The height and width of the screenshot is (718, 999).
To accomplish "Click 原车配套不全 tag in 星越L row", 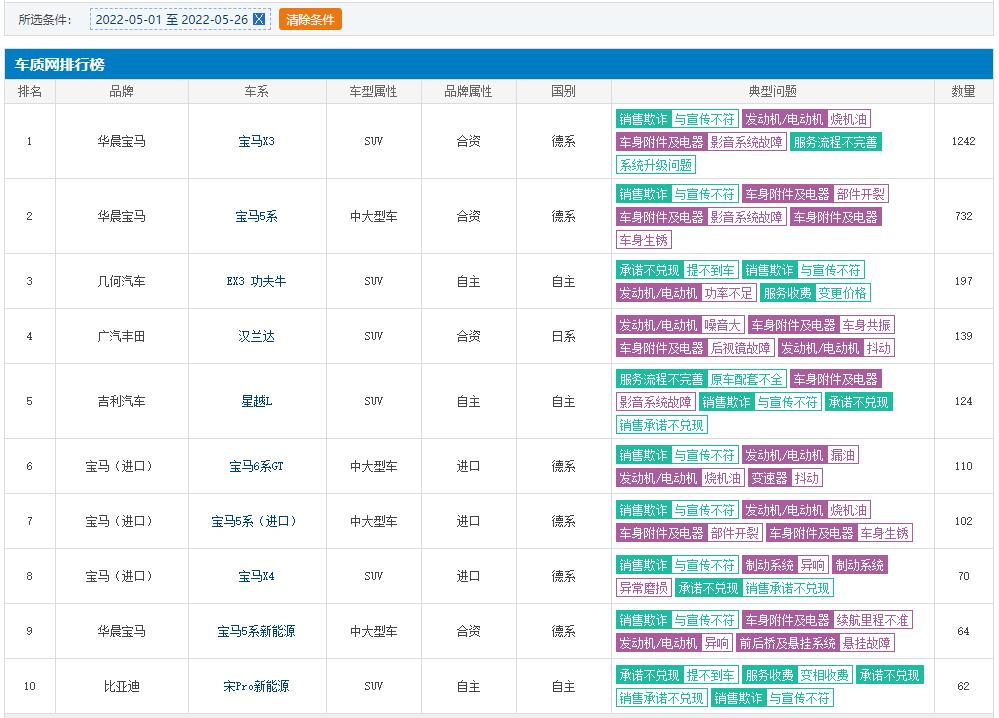I will (x=746, y=380).
